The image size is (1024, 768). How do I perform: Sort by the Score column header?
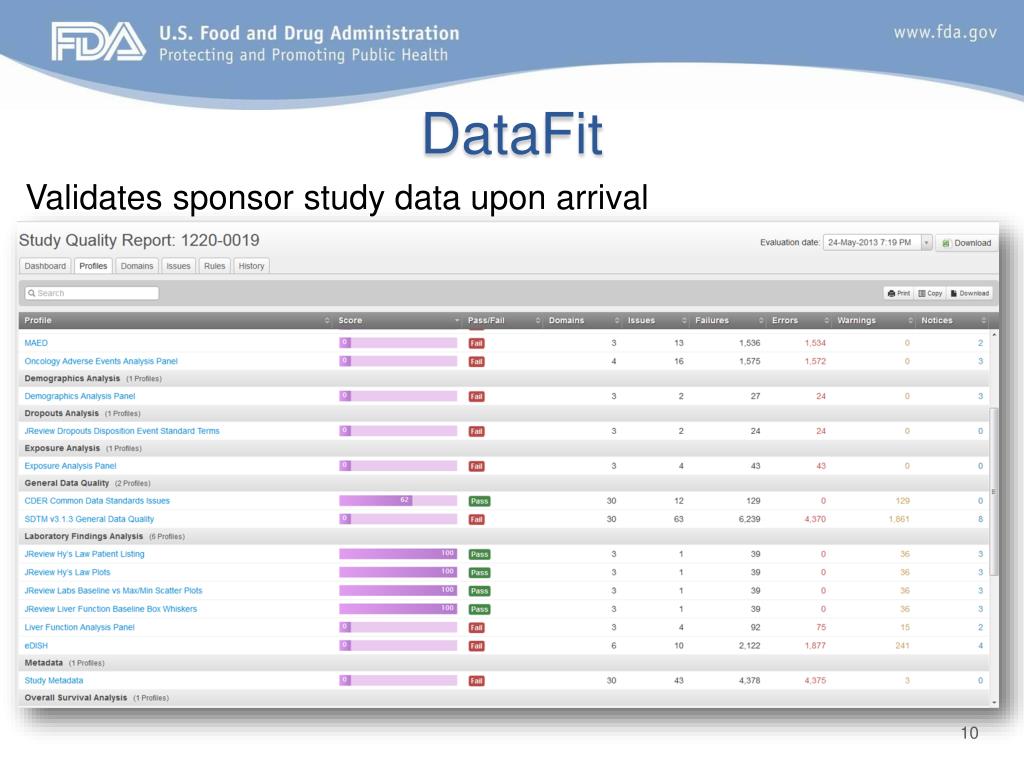[398, 321]
